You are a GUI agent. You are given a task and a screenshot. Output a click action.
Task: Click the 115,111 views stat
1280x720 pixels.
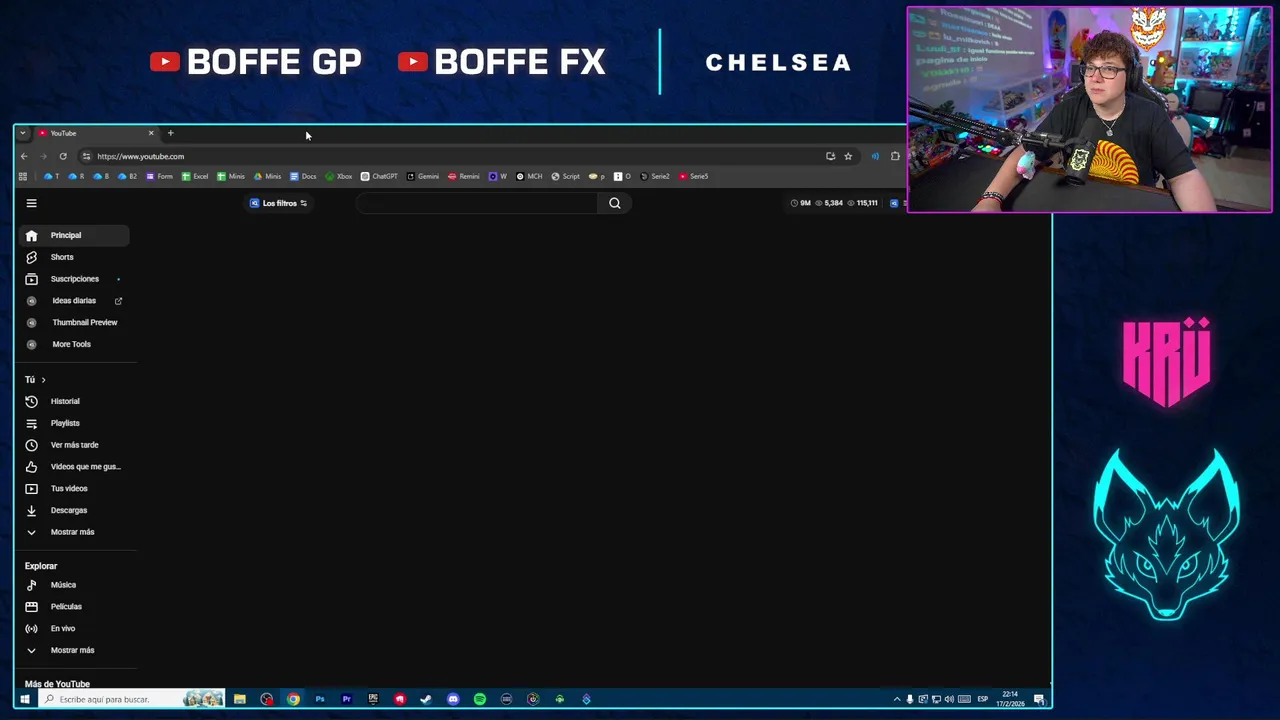(862, 203)
